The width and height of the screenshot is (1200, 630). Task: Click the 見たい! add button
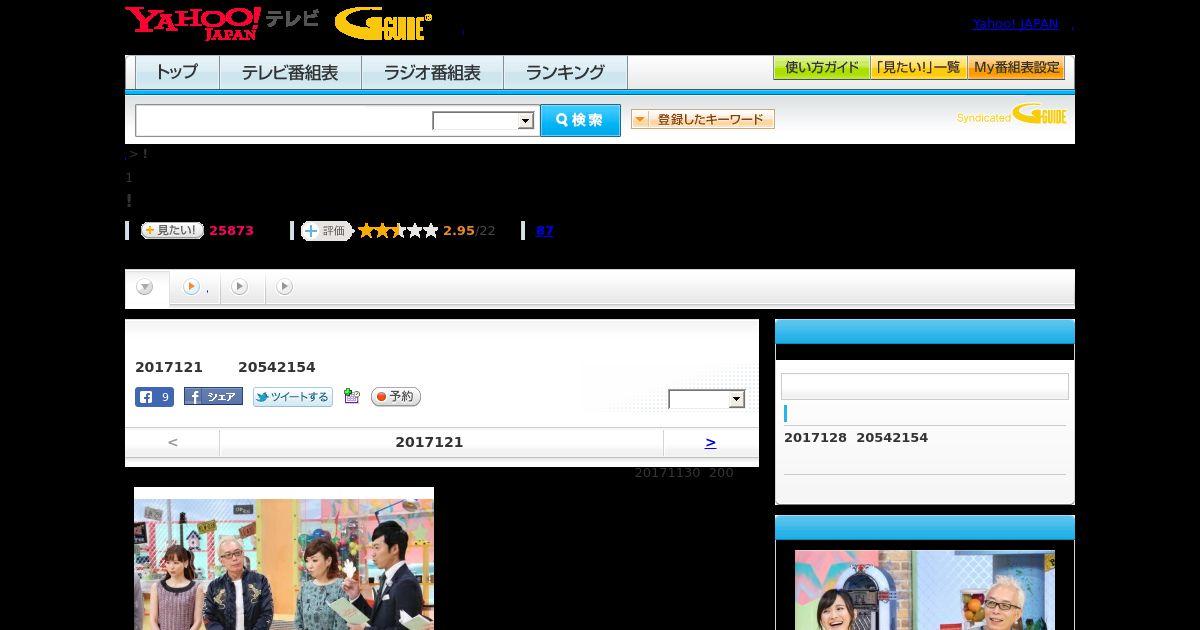(x=172, y=230)
